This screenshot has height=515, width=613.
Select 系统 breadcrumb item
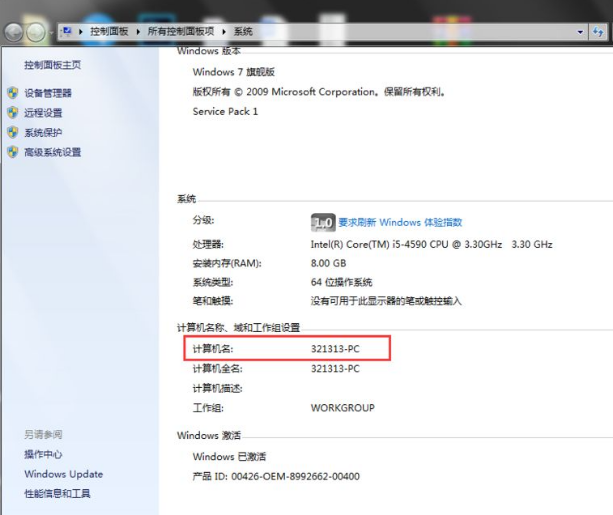pos(243,31)
